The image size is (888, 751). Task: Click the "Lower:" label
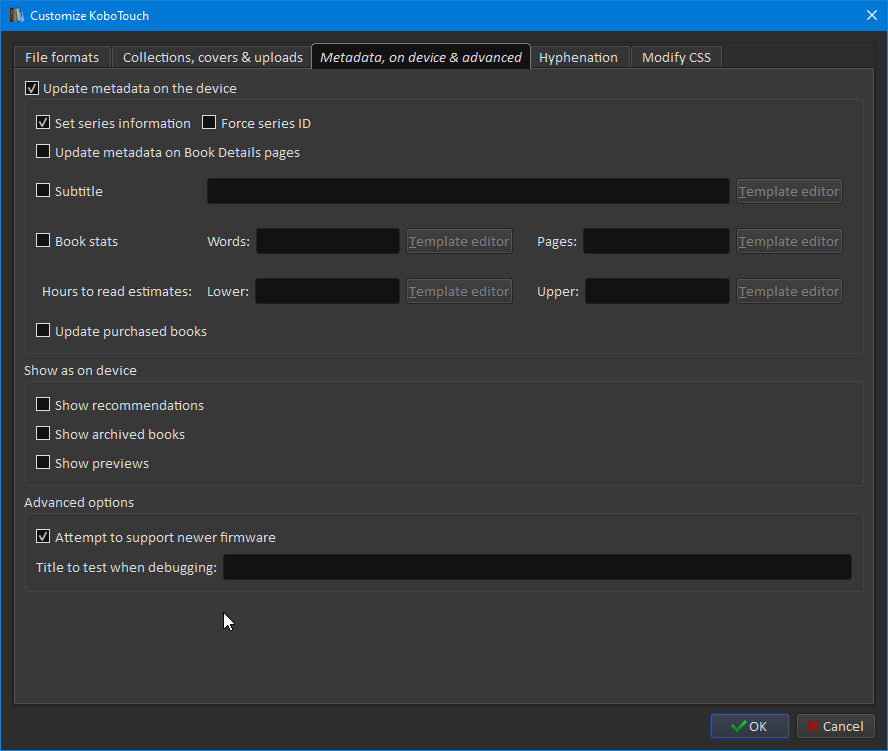[x=228, y=291]
